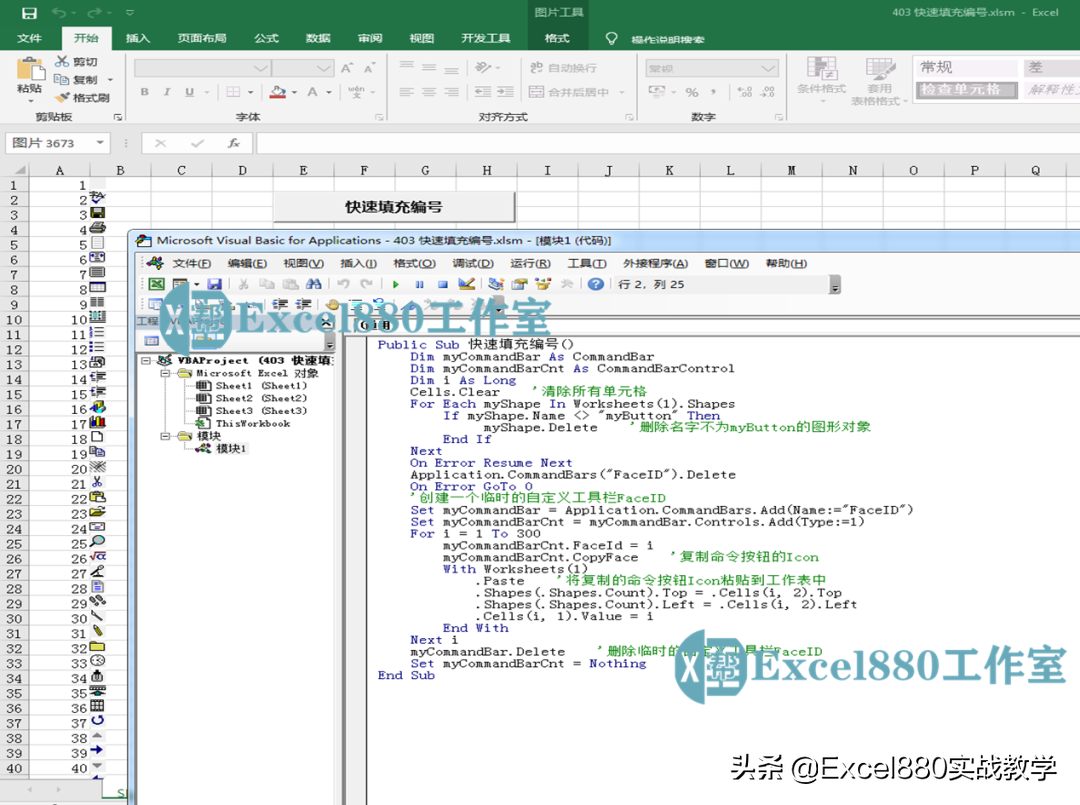The width and height of the screenshot is (1080, 805).
Task: Switch to the 开发工具 ribbon tab
Action: 486,38
